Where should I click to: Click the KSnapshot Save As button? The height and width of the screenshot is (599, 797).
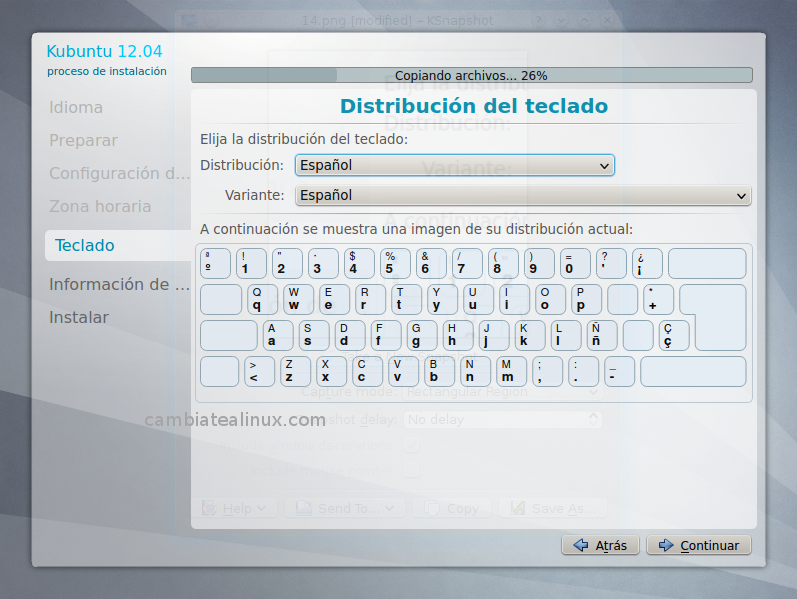pos(554,508)
